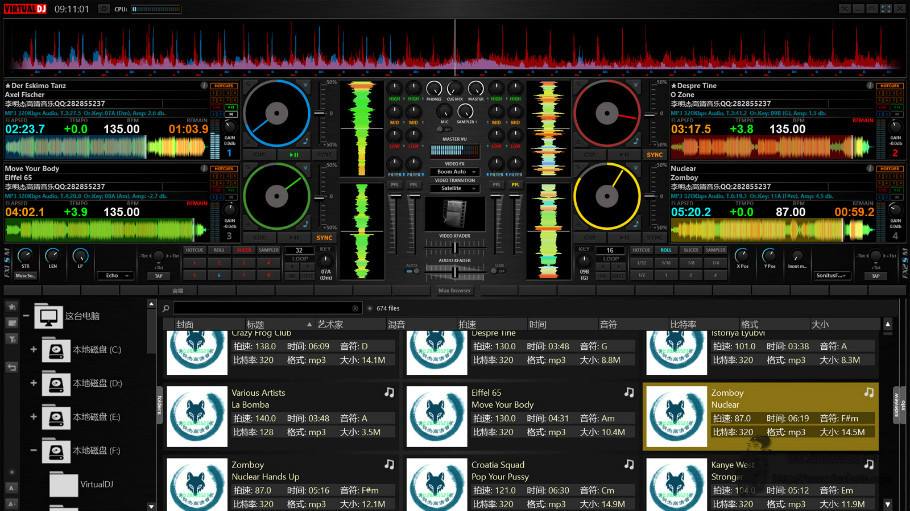Image resolution: width=910 pixels, height=511 pixels.
Task: Select the right ROLL pad tab
Action: [x=666, y=250]
